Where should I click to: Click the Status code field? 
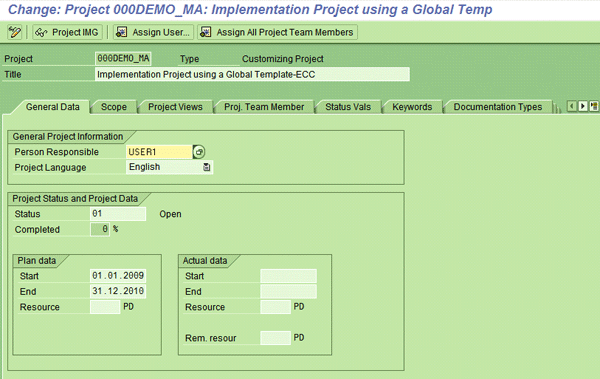point(118,214)
